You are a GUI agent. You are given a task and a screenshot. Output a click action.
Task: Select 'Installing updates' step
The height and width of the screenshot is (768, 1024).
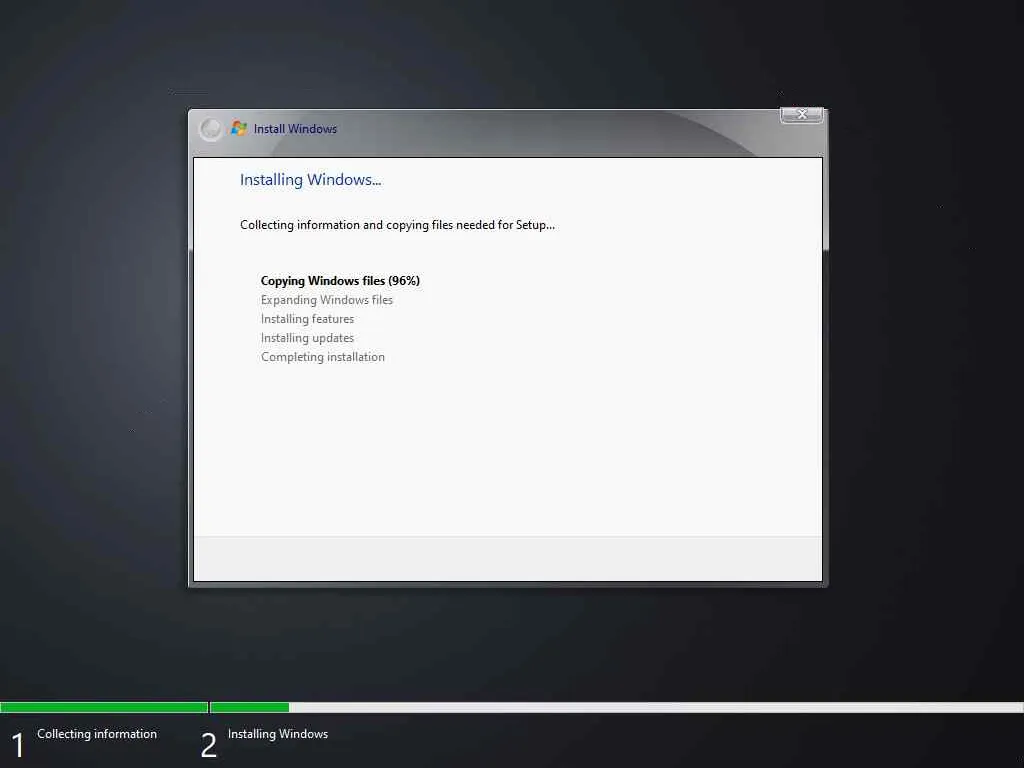pyautogui.click(x=307, y=338)
